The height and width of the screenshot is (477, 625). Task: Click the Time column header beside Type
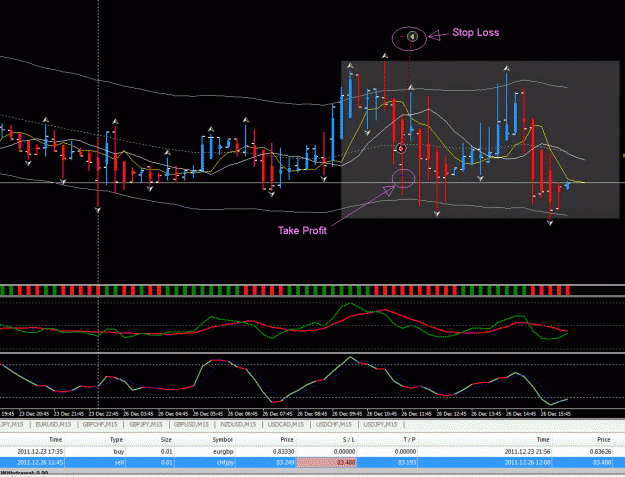(x=55, y=440)
